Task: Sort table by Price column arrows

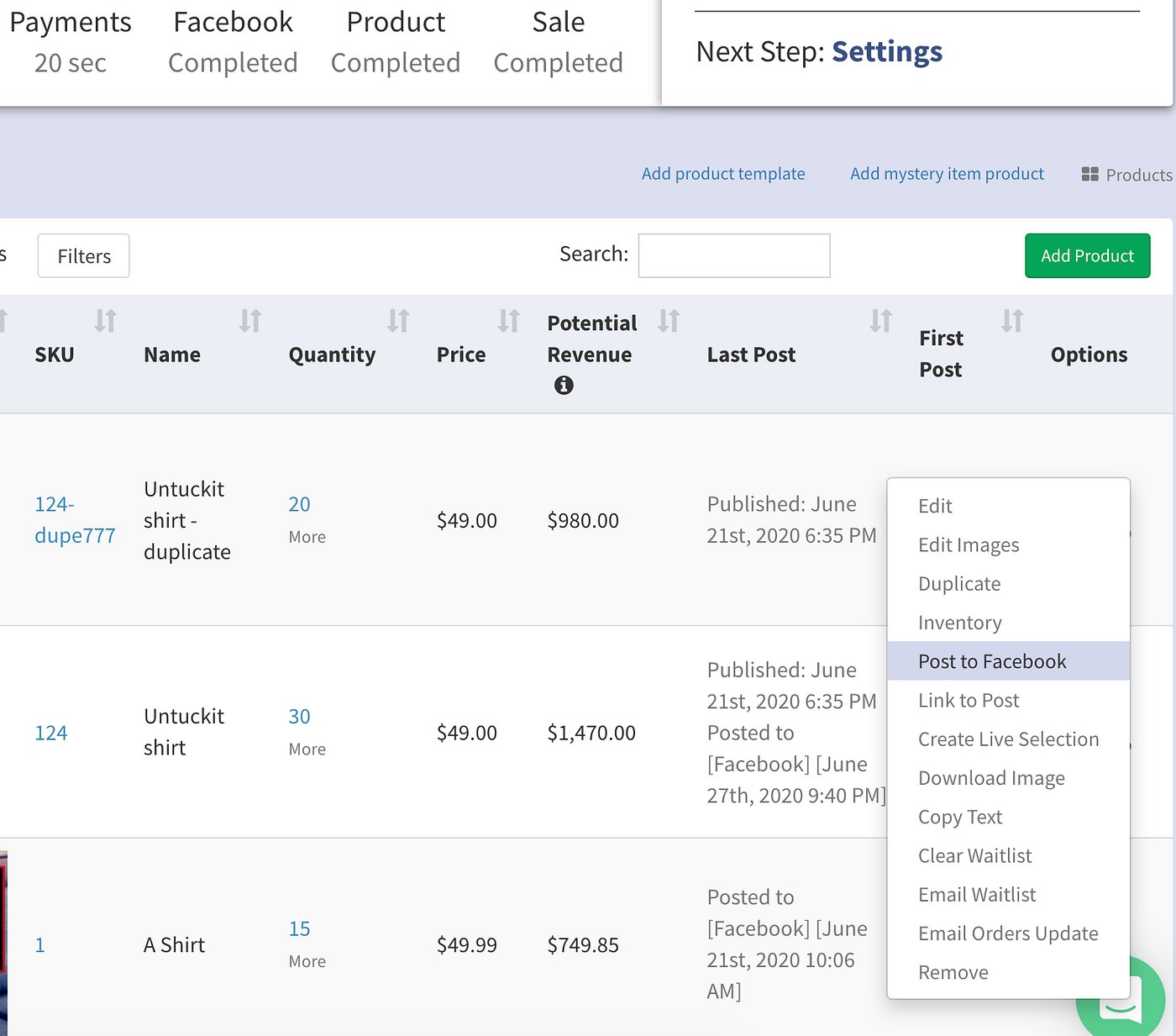Action: point(509,321)
